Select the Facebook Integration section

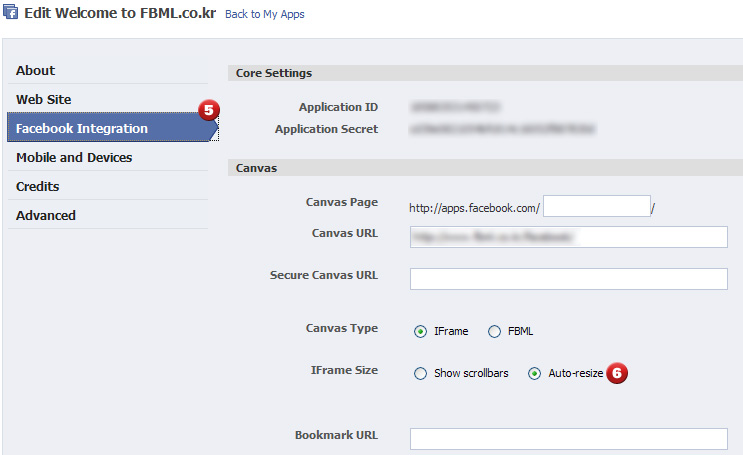(112, 128)
